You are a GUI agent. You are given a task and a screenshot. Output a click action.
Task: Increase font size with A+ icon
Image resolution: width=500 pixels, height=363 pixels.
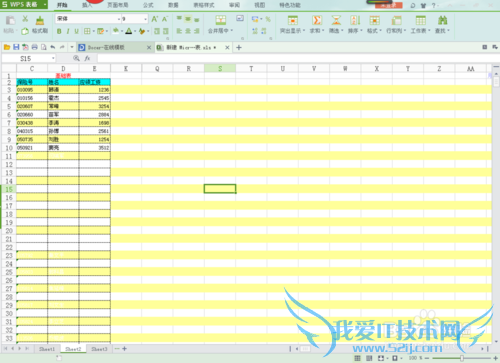tap(154, 19)
